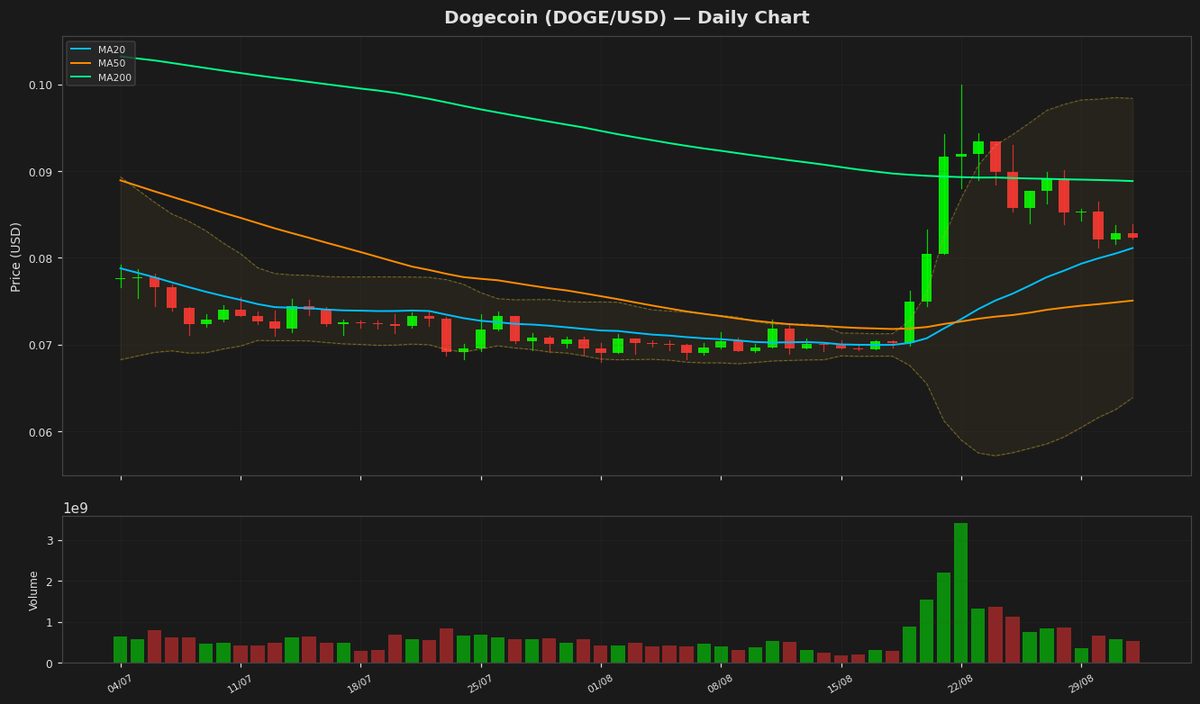Click the 1e9 volume scale multiplier

76,508
